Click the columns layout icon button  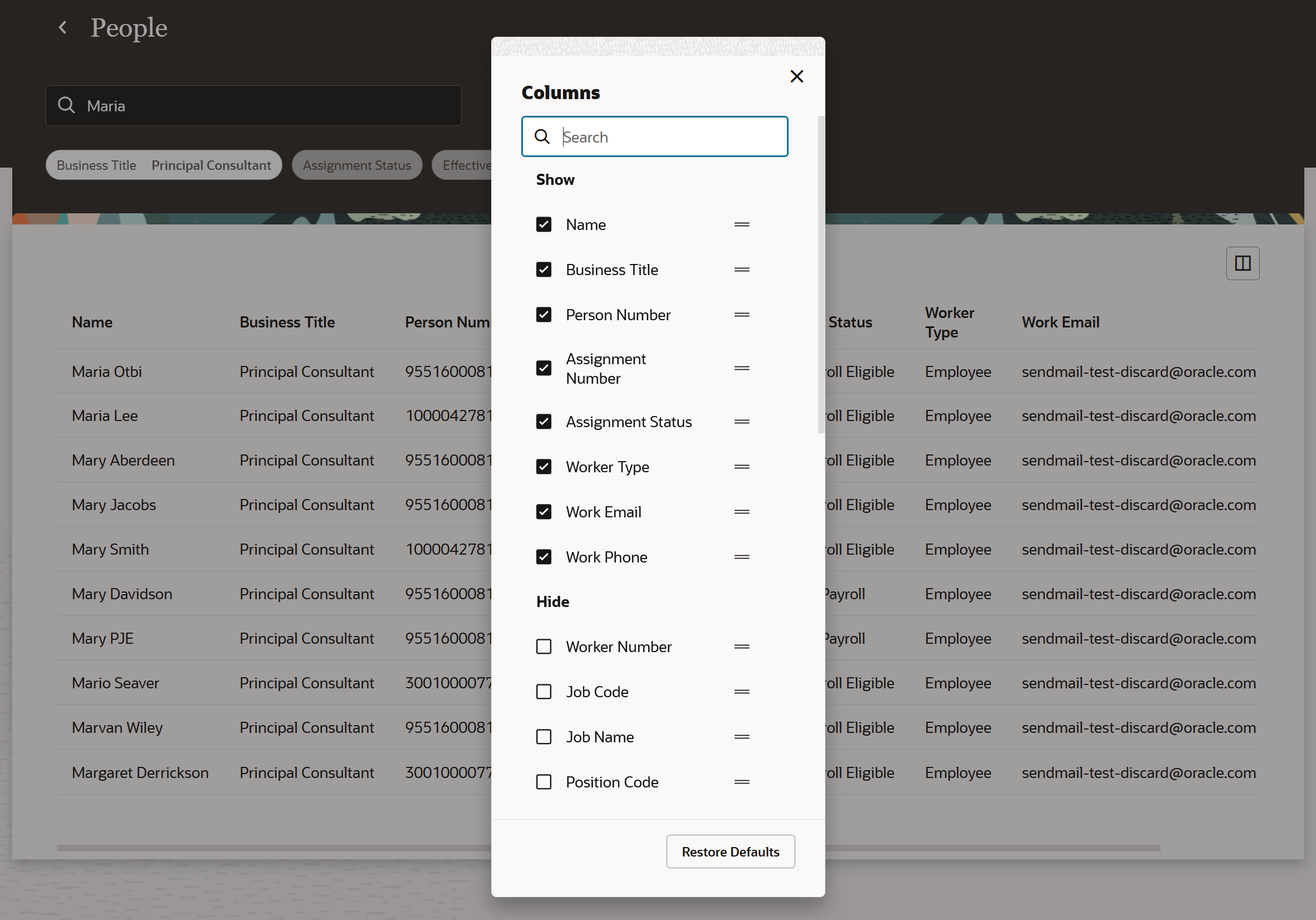[x=1242, y=263]
